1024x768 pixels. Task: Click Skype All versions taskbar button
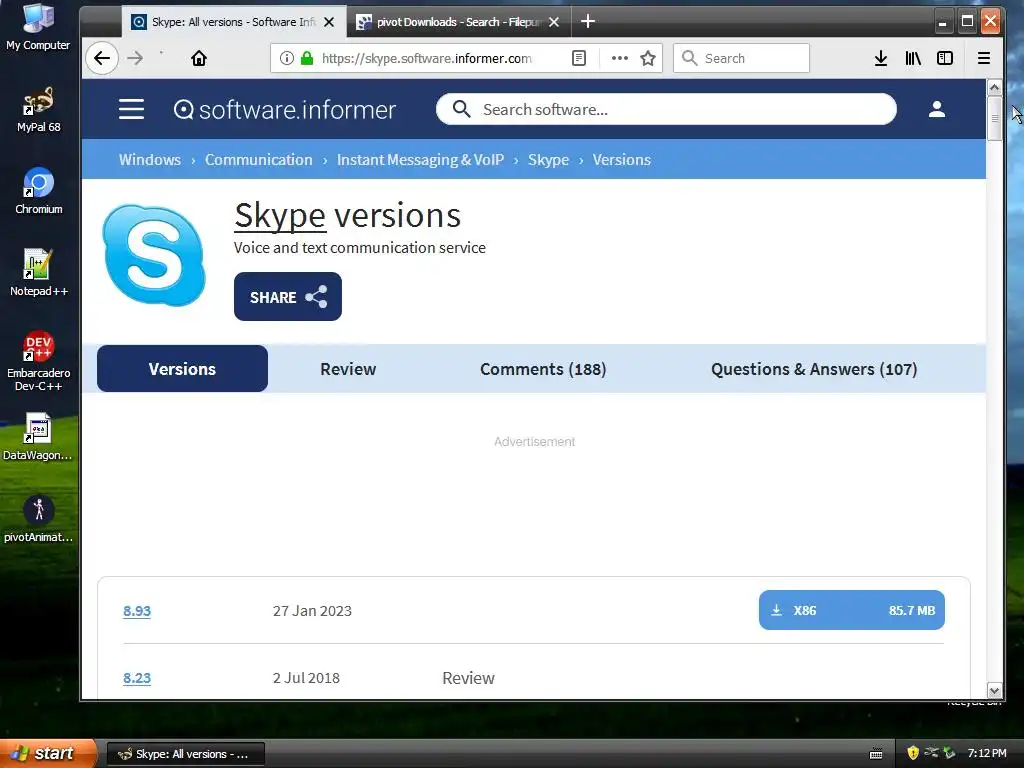(x=185, y=754)
